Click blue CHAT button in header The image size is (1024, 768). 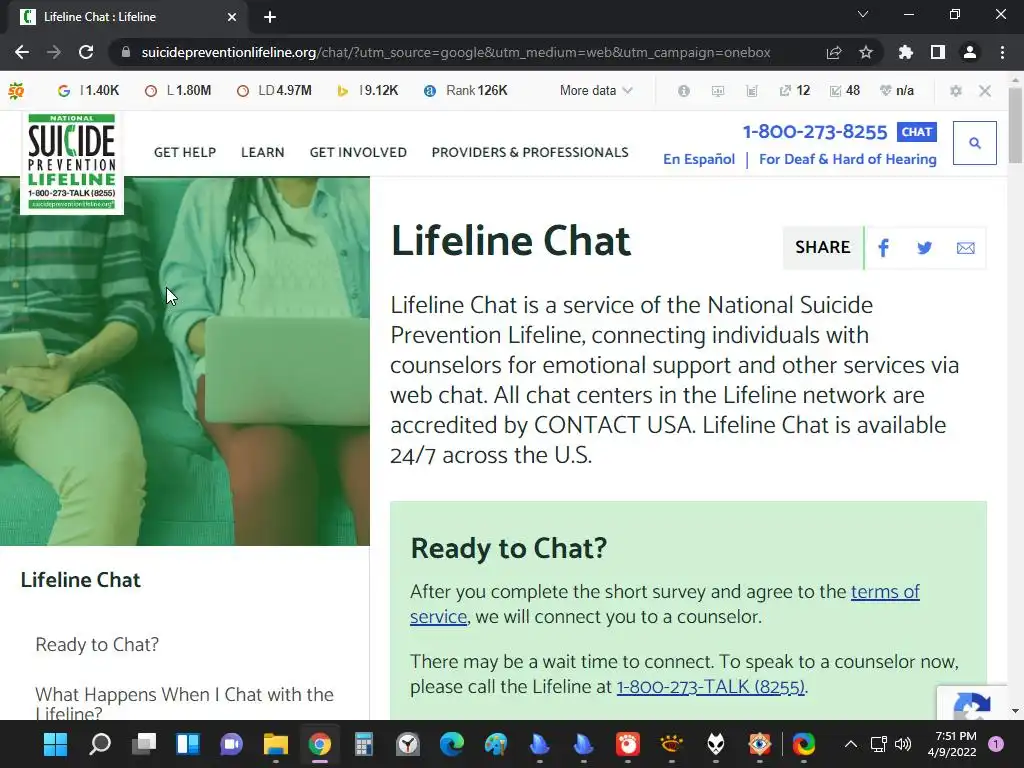917,132
